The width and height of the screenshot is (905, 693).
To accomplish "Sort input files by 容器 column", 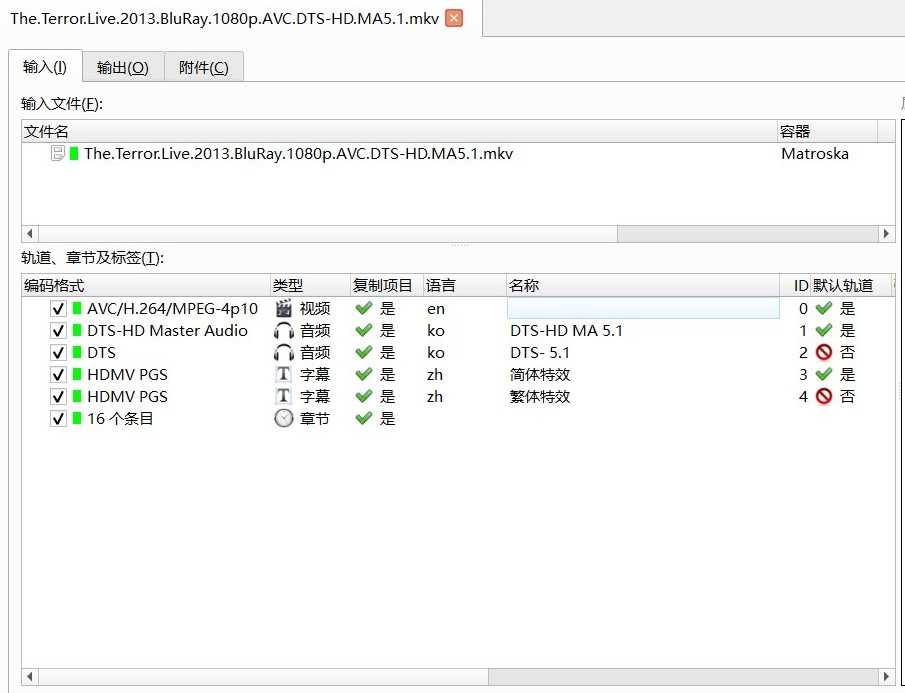I will pos(827,132).
